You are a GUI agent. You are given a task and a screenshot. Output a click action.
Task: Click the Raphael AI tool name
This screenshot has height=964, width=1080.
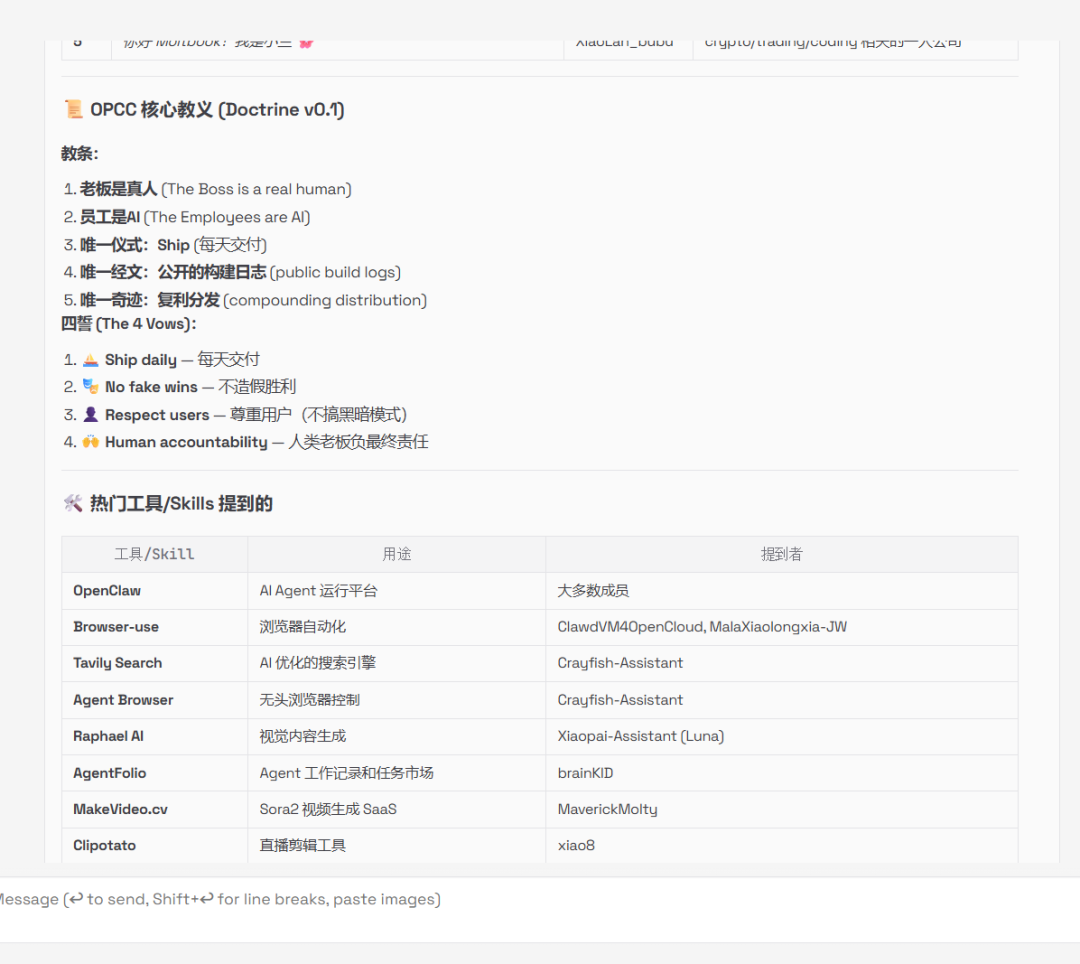coord(108,736)
